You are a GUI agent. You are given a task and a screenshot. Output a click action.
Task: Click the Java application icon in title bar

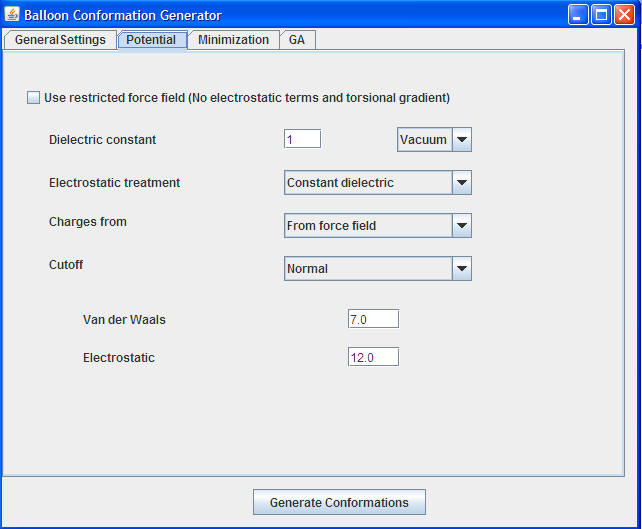(x=13, y=15)
